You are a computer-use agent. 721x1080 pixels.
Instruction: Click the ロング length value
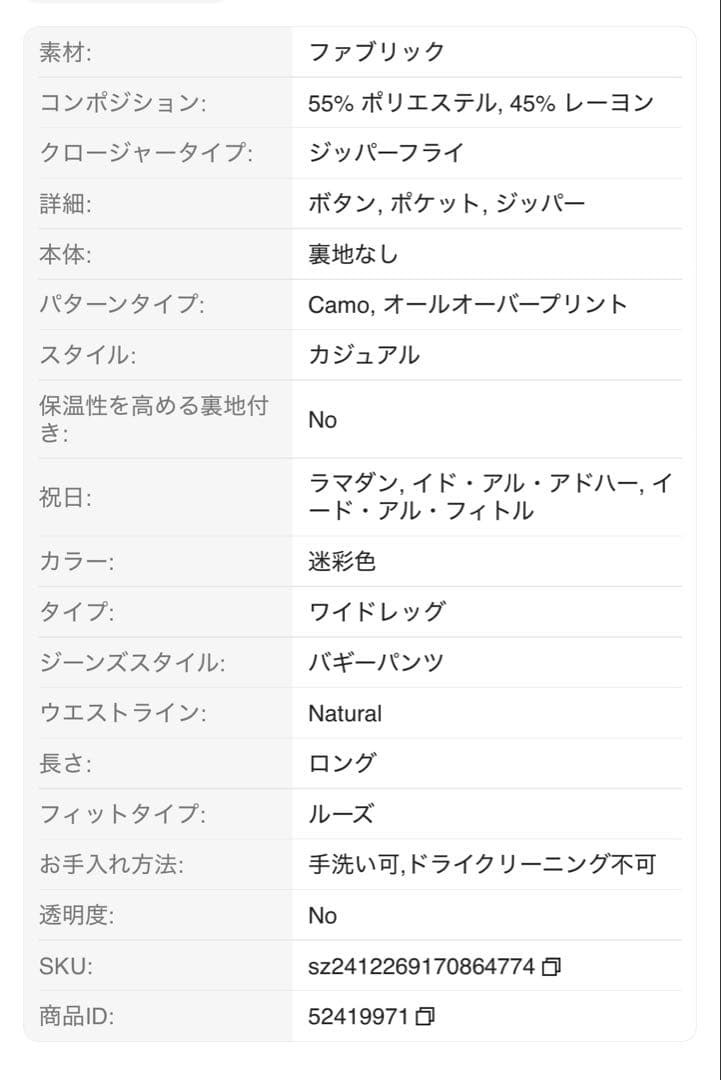(x=342, y=763)
